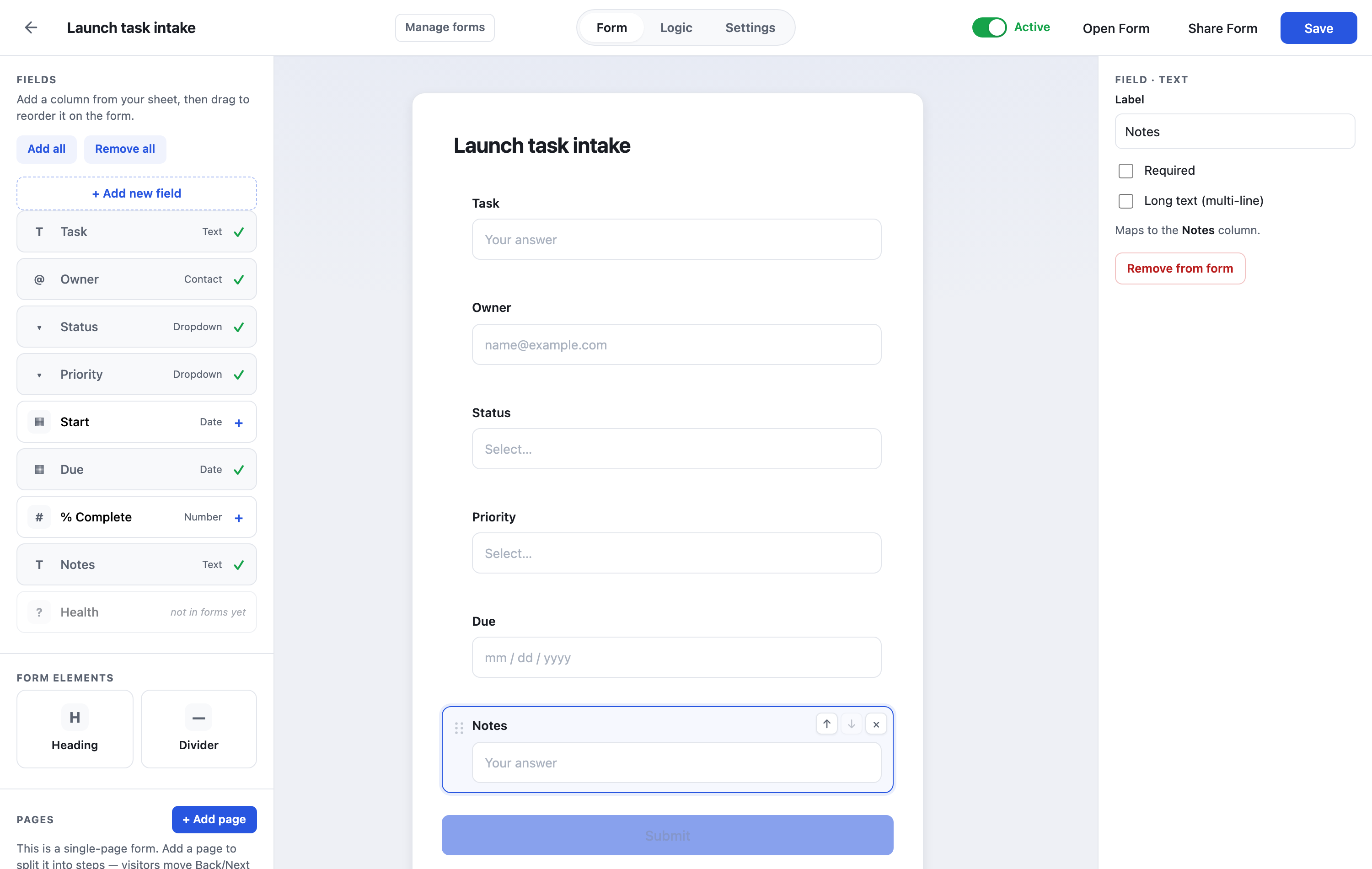Add the Start field using plus icon

tap(239, 422)
